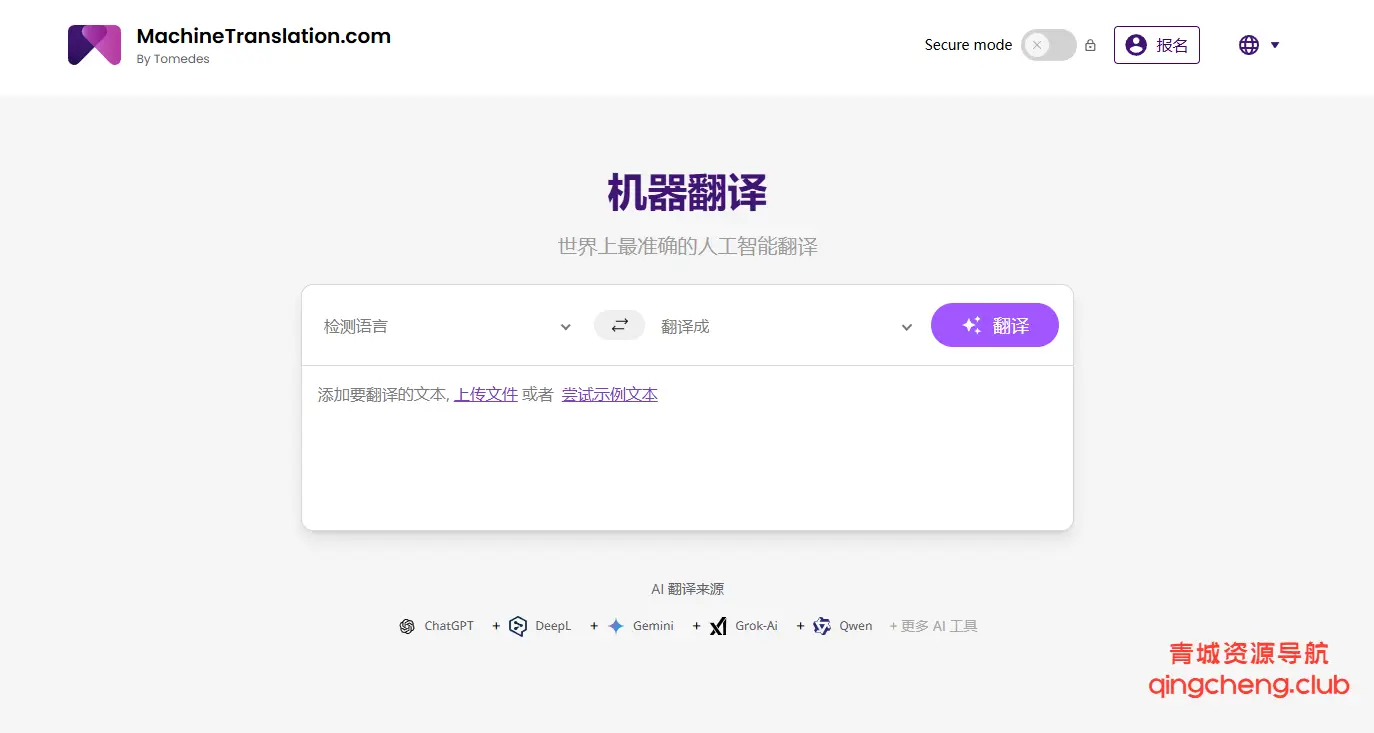Viewport: 1374px width, 733px height.
Task: Click the 尝试示例文本 sample text link
Action: click(x=609, y=393)
